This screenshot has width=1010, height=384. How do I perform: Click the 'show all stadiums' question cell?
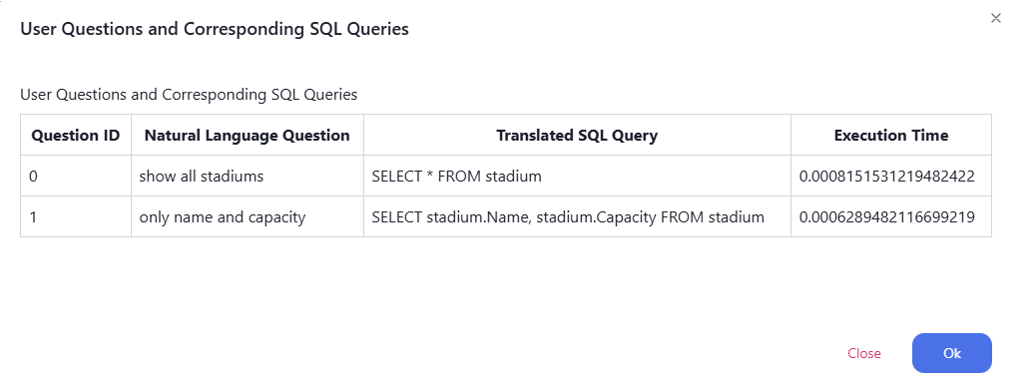point(247,176)
